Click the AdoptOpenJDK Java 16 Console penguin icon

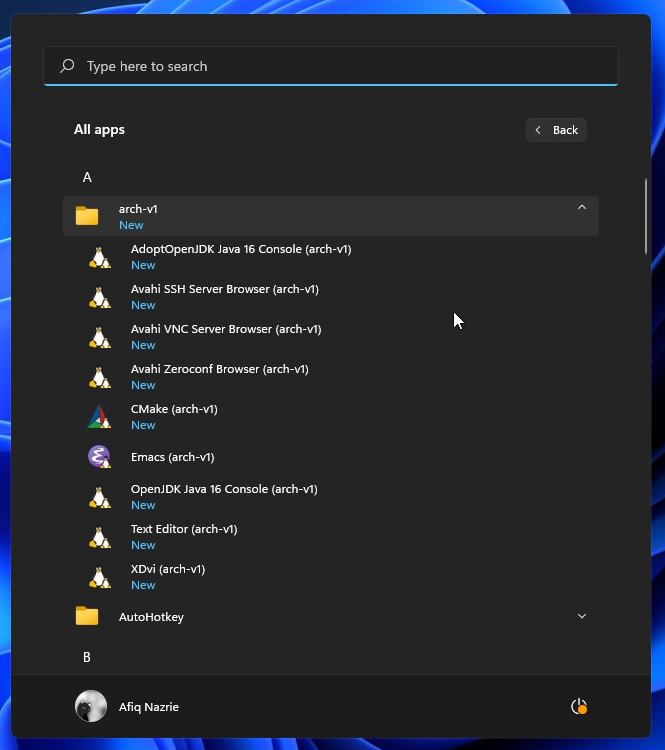pos(100,257)
